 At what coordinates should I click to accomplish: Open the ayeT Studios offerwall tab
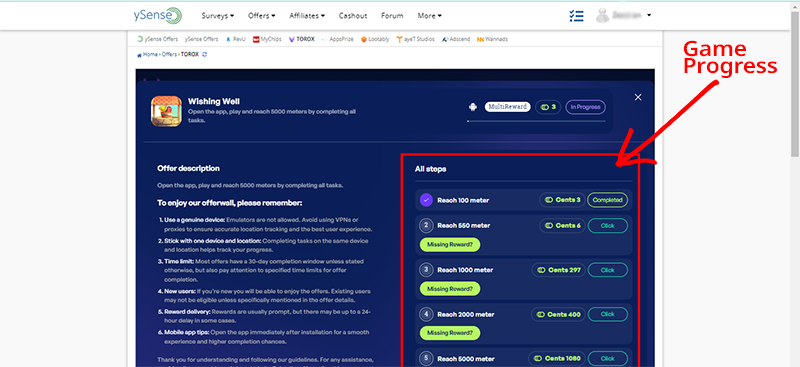tap(416, 39)
